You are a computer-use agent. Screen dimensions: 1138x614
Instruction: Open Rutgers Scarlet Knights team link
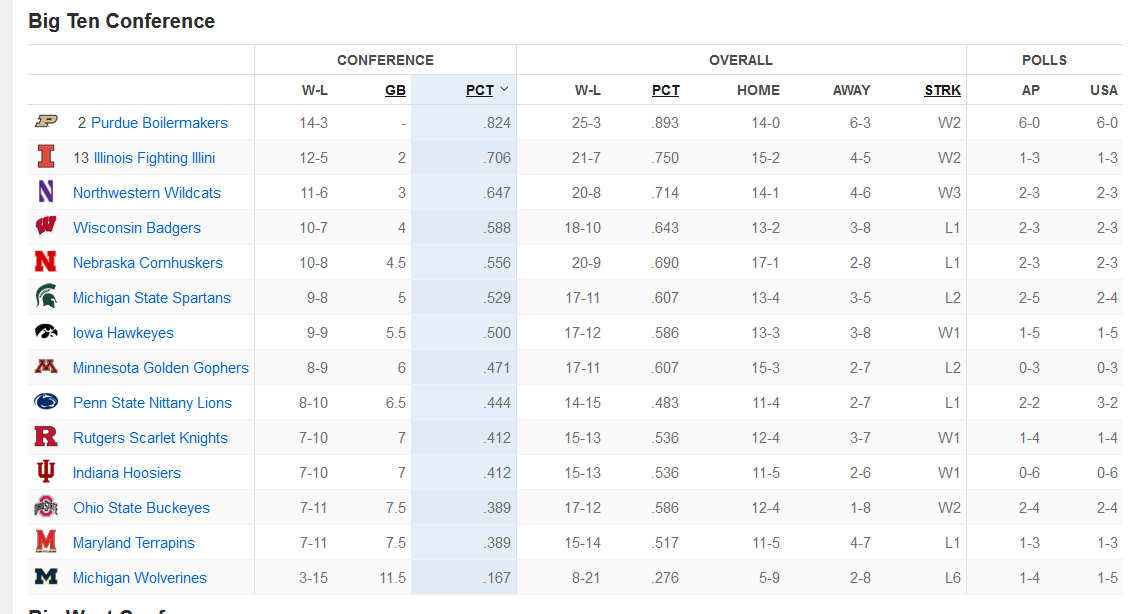[150, 438]
